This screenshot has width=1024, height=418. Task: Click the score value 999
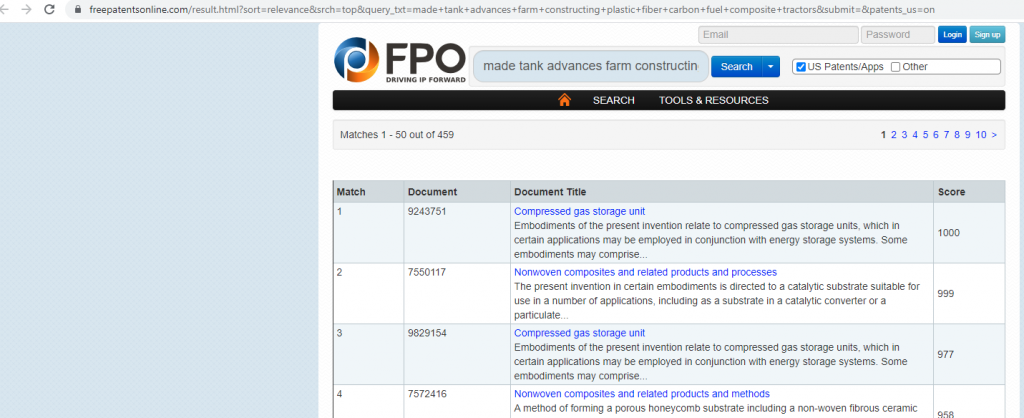[x=946, y=294]
